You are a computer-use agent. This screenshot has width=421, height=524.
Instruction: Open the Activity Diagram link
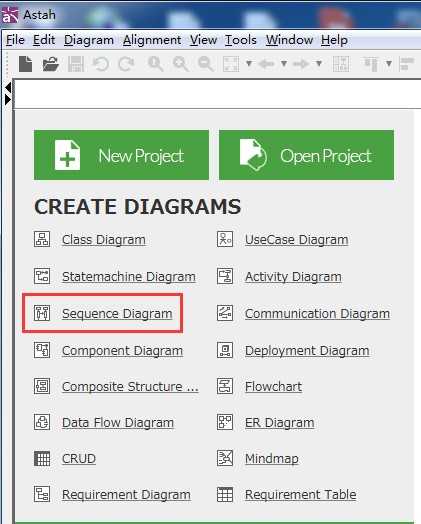(x=293, y=277)
